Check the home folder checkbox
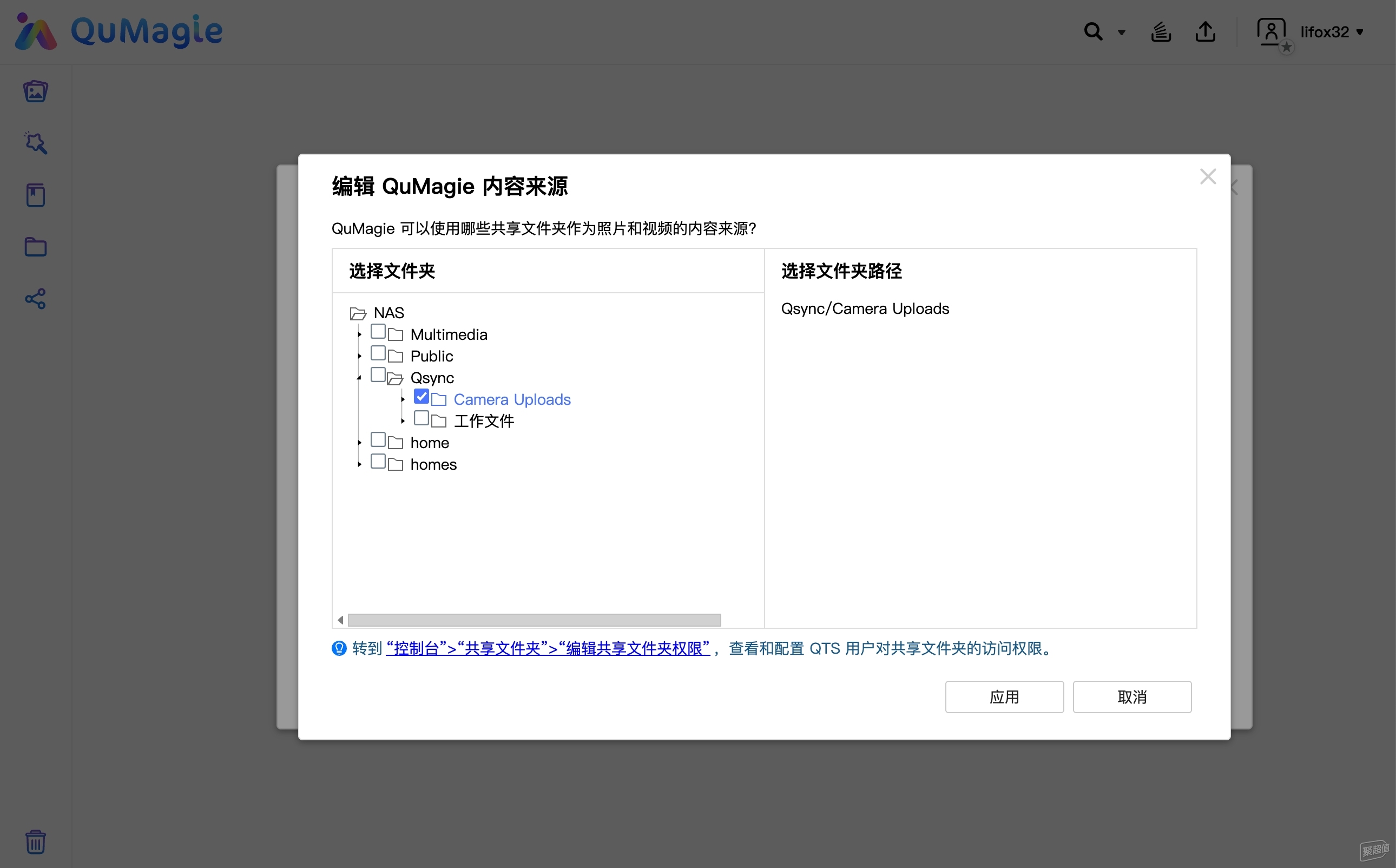Screen dimensions: 1396x868 point(378,440)
